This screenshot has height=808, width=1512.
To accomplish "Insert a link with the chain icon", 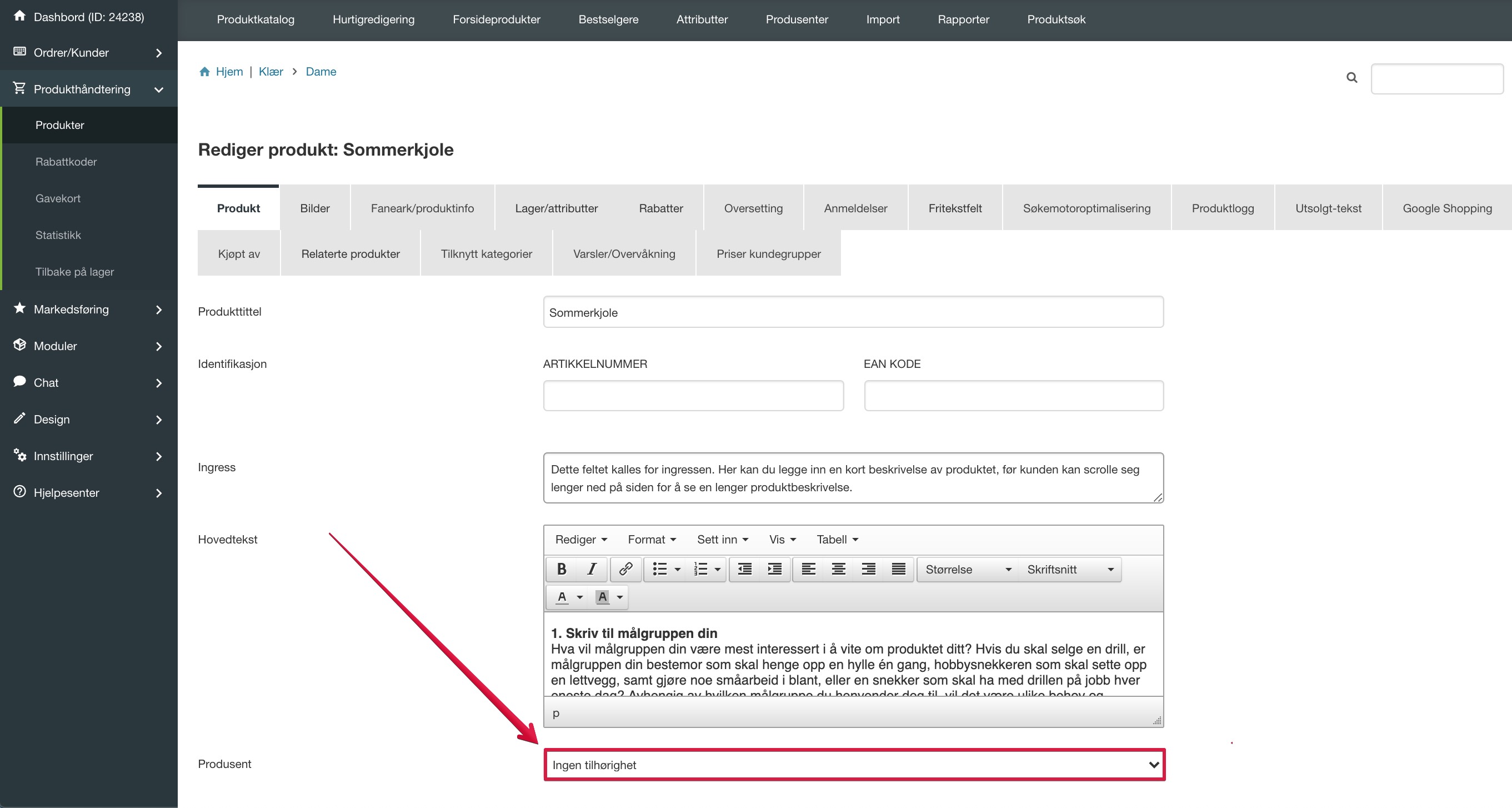I will [625, 569].
